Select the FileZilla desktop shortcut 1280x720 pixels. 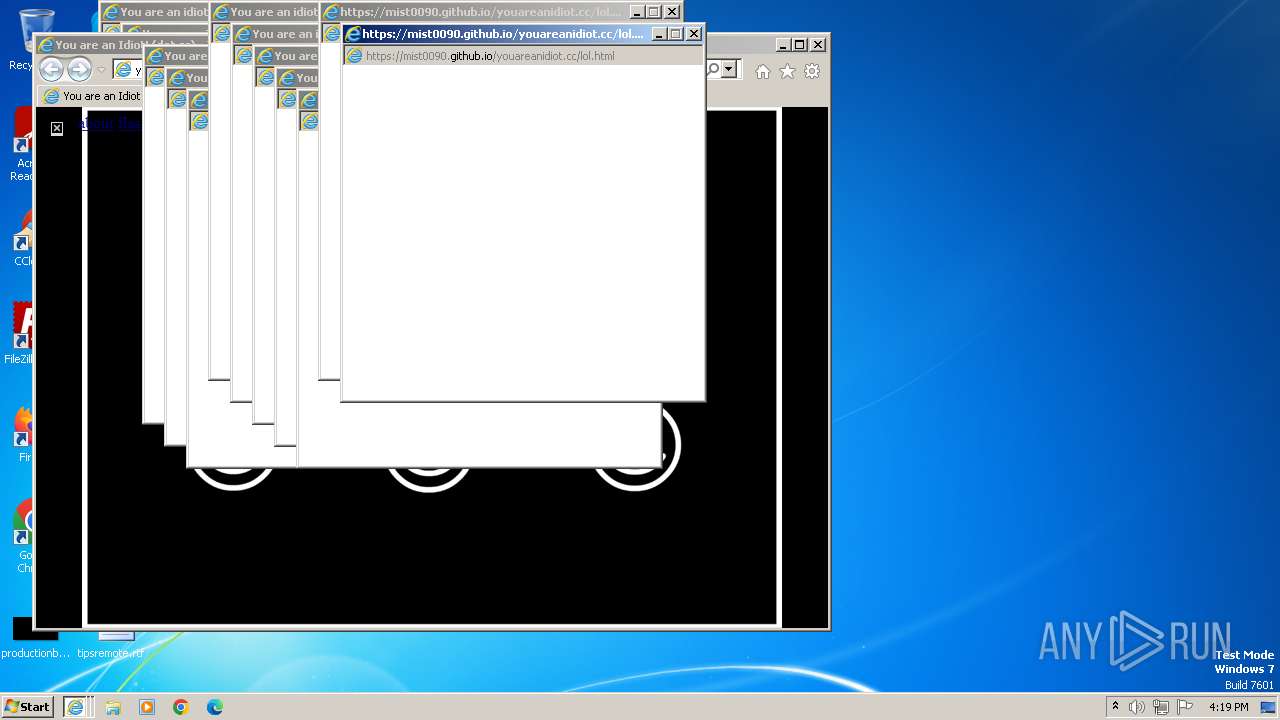pyautogui.click(x=20, y=333)
